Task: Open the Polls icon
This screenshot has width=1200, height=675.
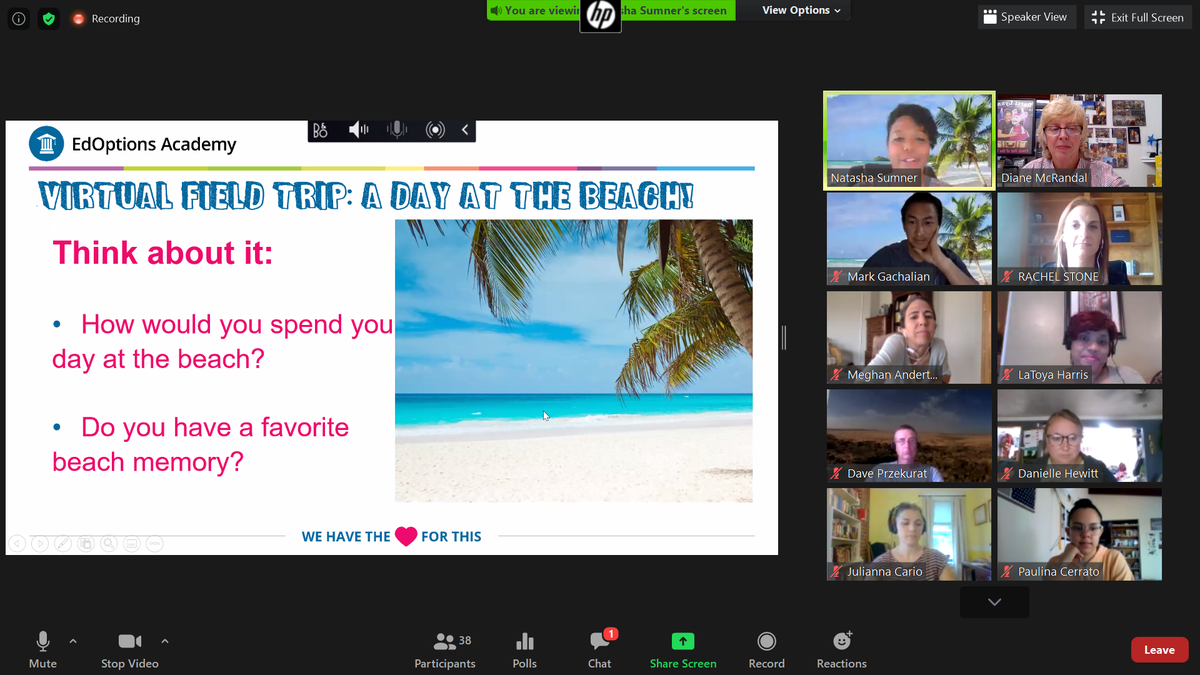Action: coord(525,650)
